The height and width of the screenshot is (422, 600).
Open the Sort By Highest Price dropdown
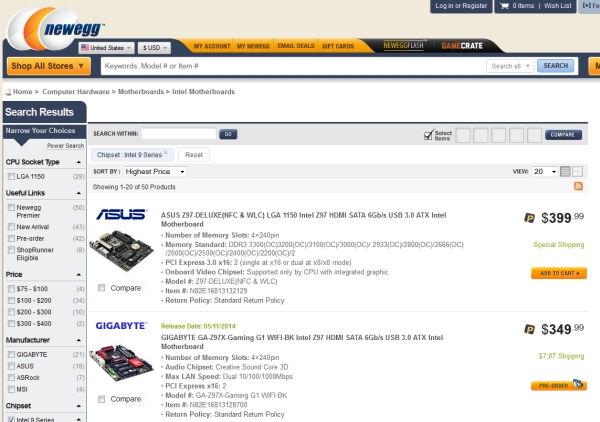click(157, 172)
